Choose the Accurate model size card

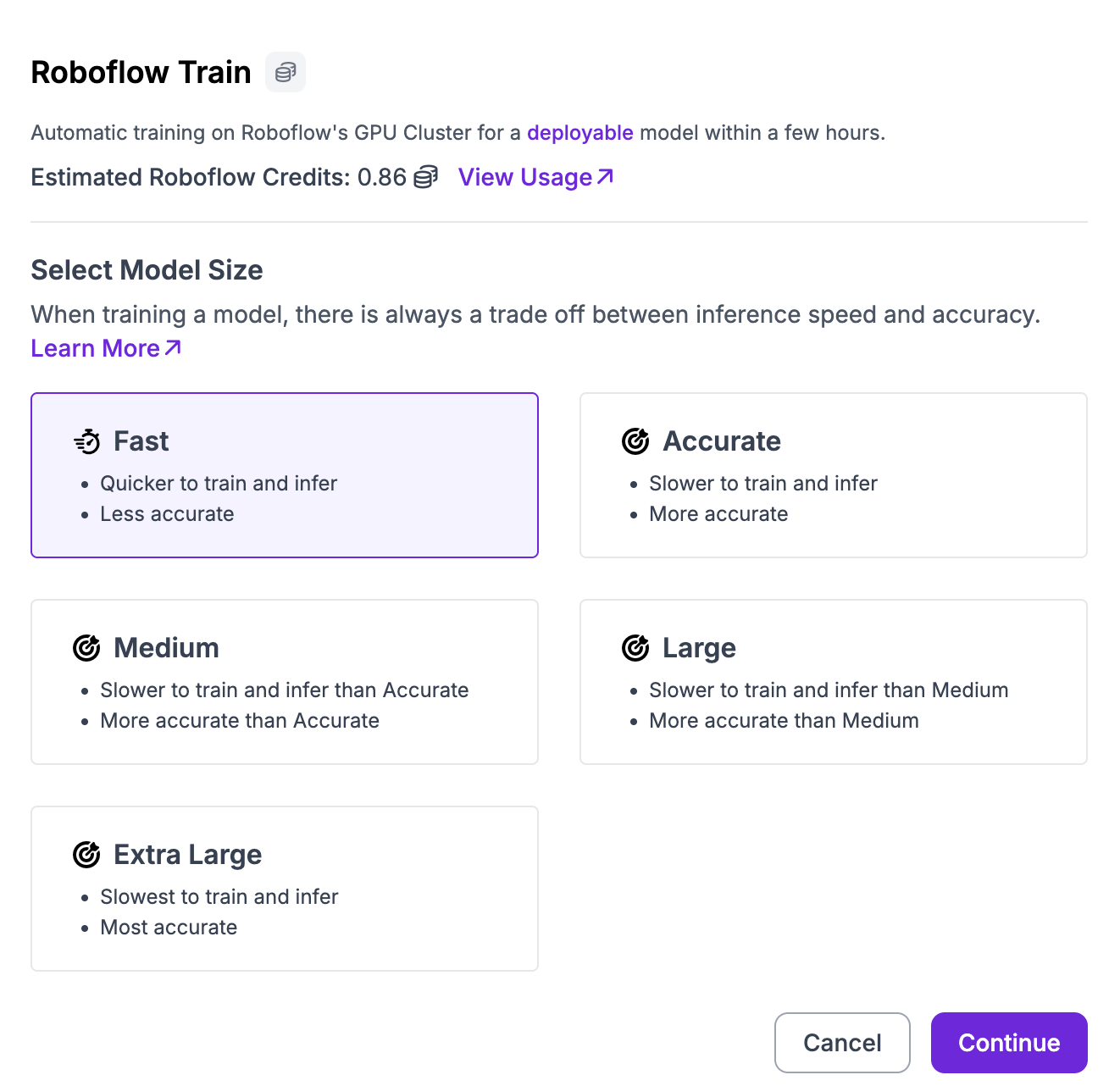click(833, 475)
